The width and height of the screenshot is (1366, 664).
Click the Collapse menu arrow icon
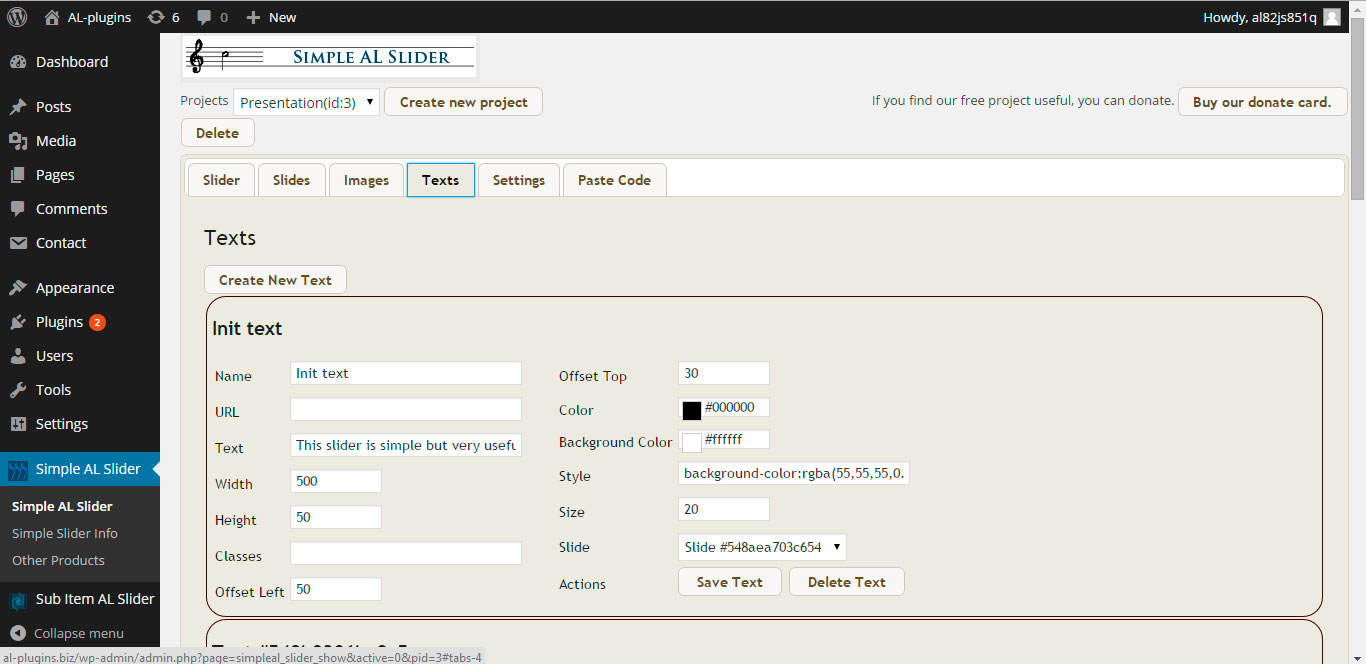[18, 633]
